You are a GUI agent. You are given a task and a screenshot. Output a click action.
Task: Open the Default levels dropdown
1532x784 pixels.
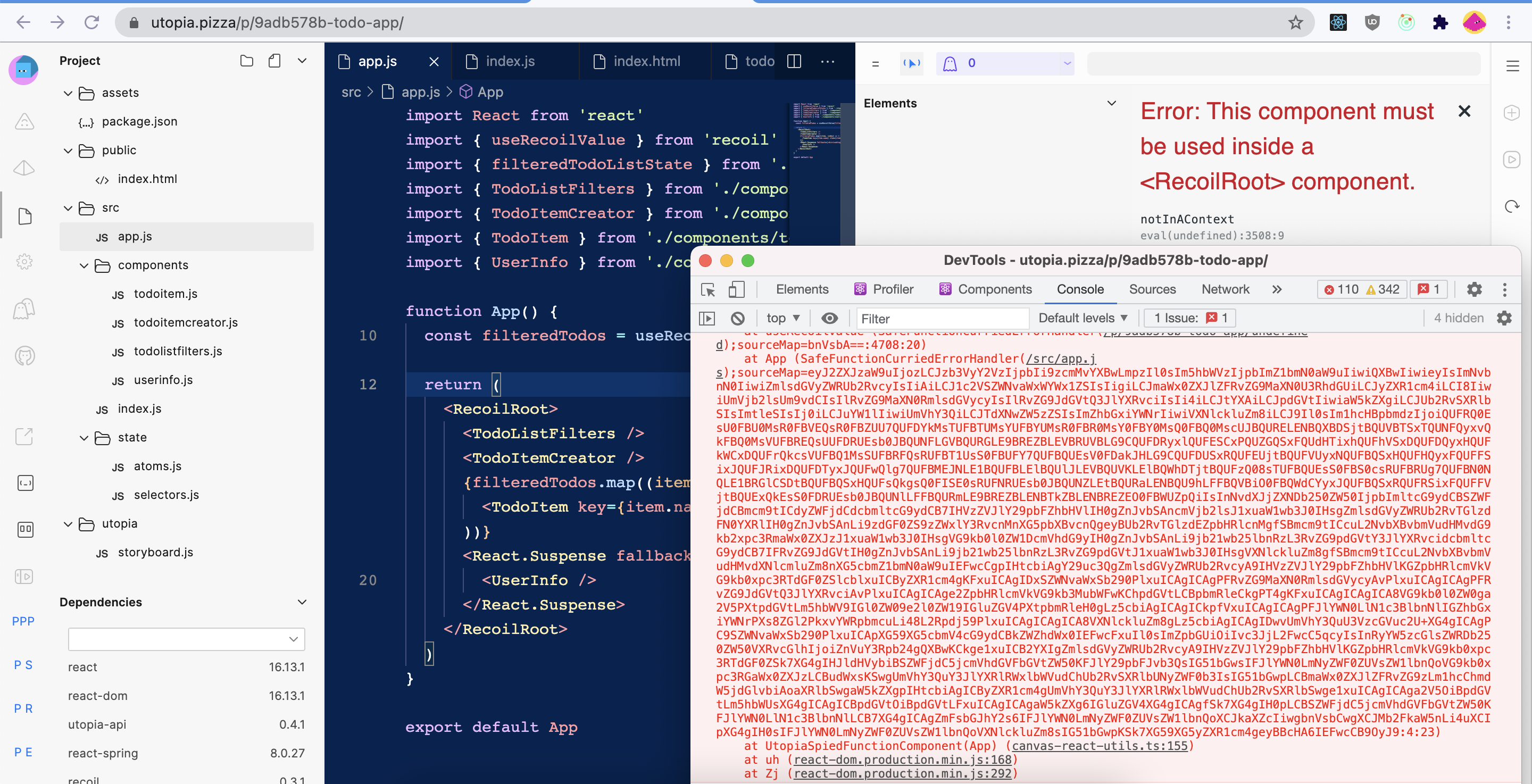tap(1083, 318)
